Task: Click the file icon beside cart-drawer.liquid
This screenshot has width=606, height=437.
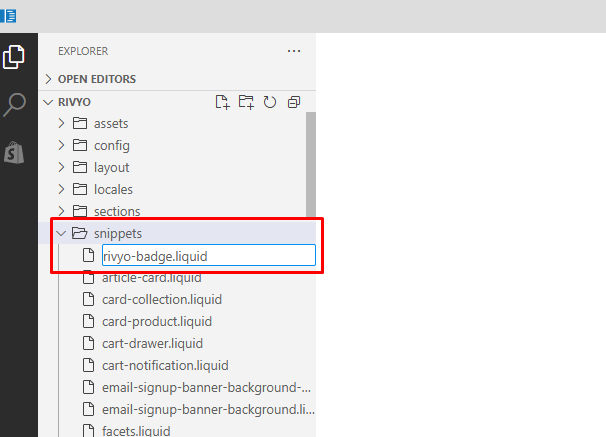Action: 89,343
